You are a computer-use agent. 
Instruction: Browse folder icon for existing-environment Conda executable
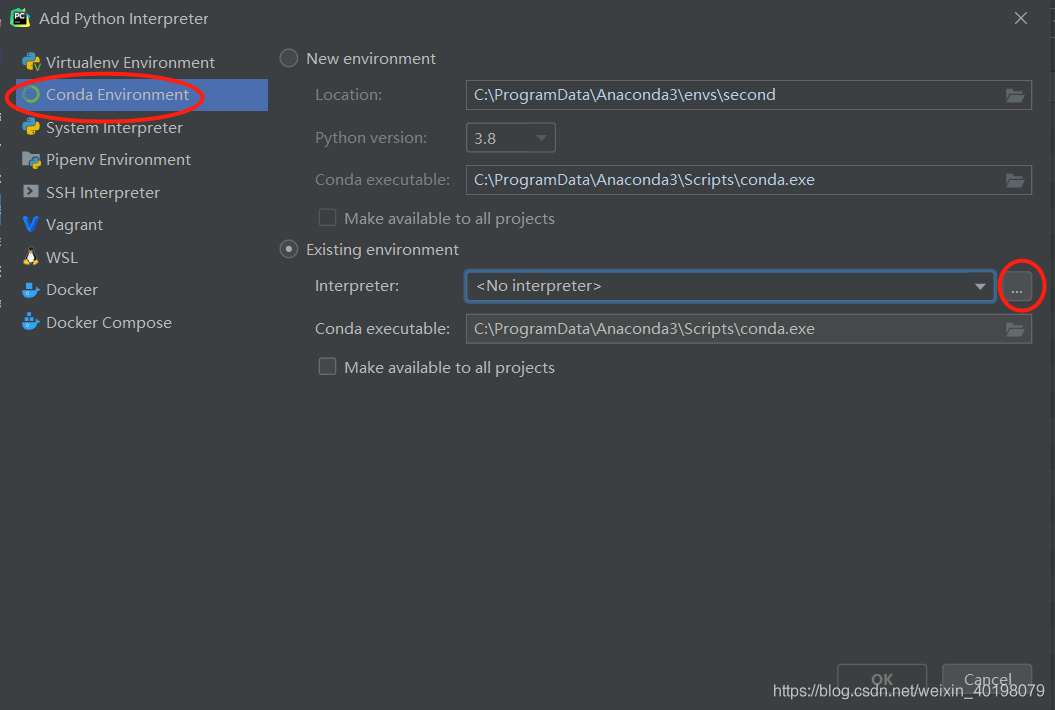1015,330
